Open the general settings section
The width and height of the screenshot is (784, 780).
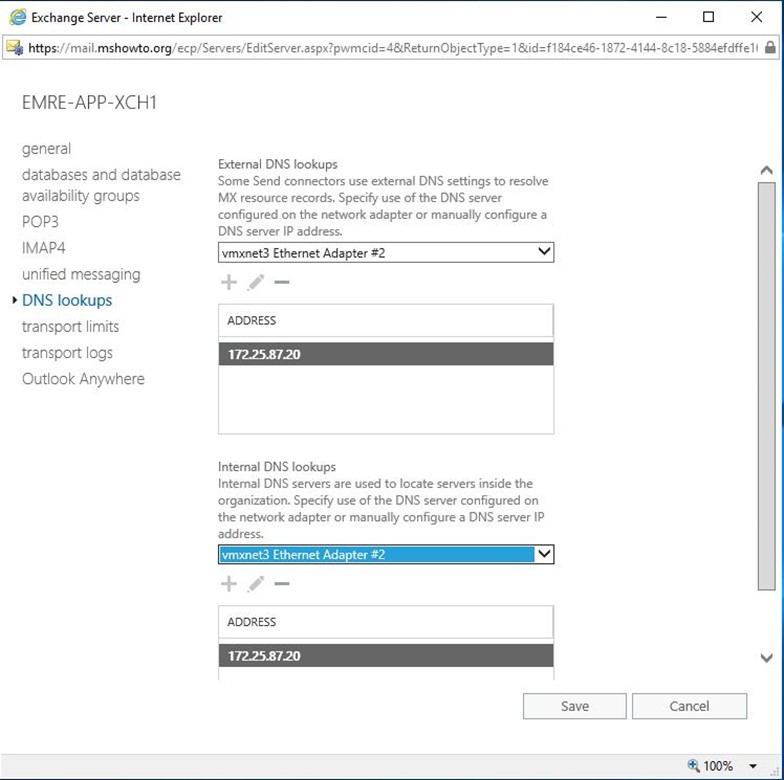pos(46,148)
